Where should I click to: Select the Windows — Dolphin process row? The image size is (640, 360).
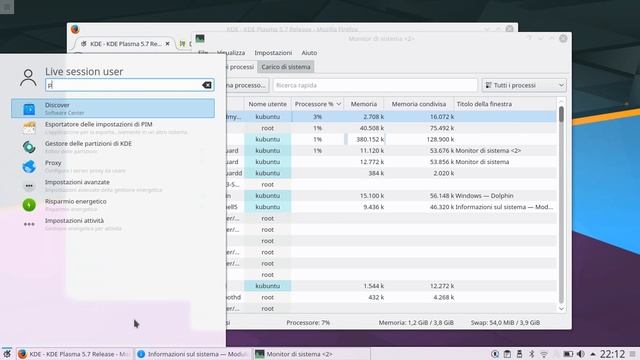point(391,196)
